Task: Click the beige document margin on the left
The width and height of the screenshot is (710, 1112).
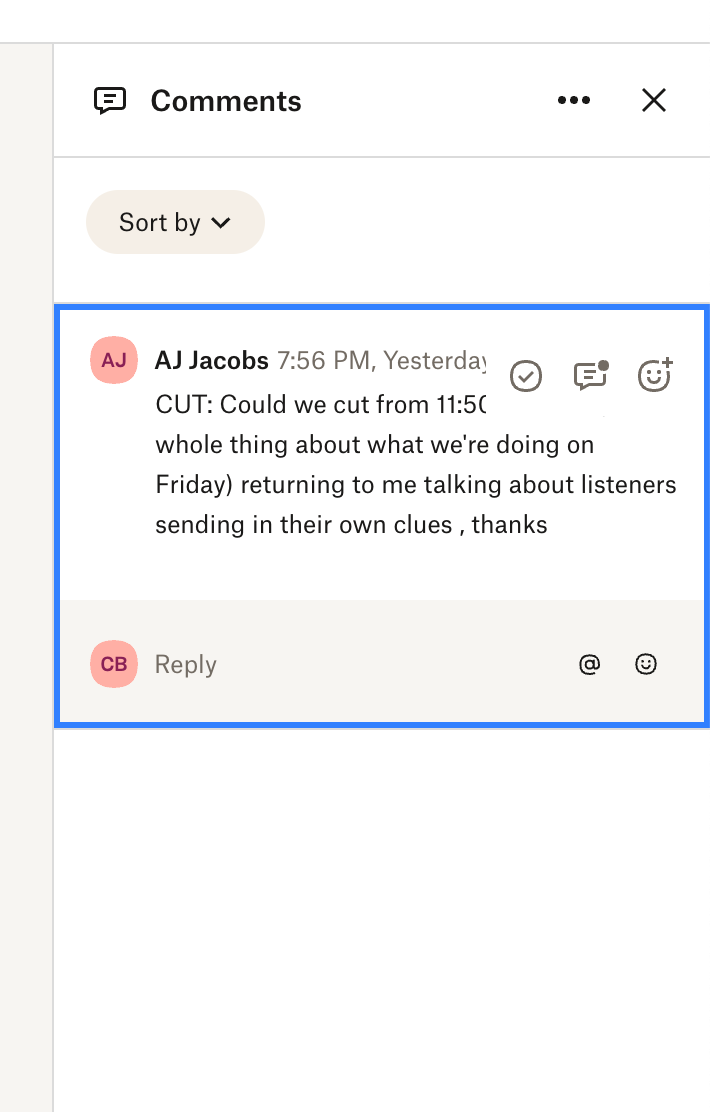Action: coord(26,600)
